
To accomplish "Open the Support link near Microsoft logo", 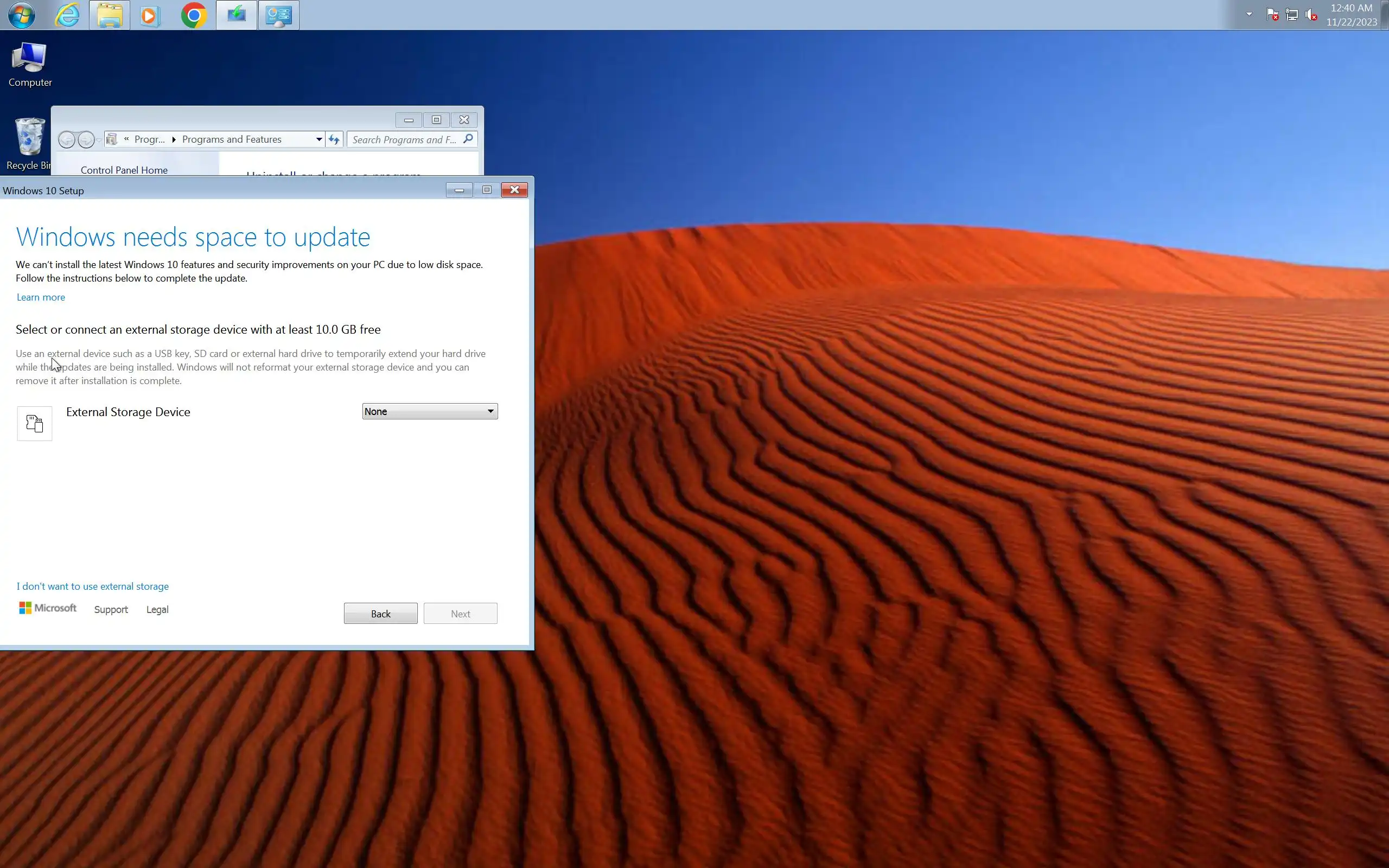I will point(111,609).
